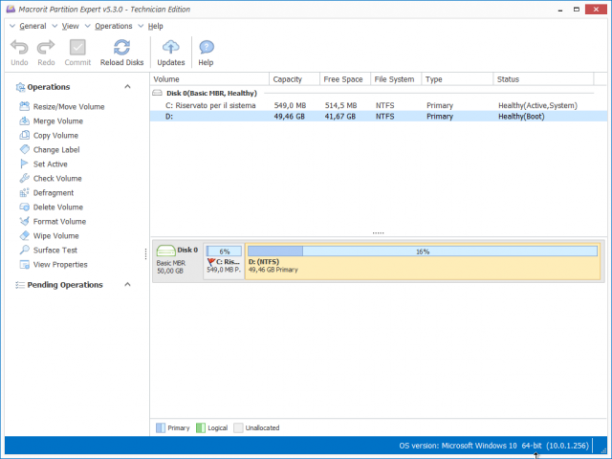Open the View menu
This screenshot has width=612, height=459.
pos(70,26)
